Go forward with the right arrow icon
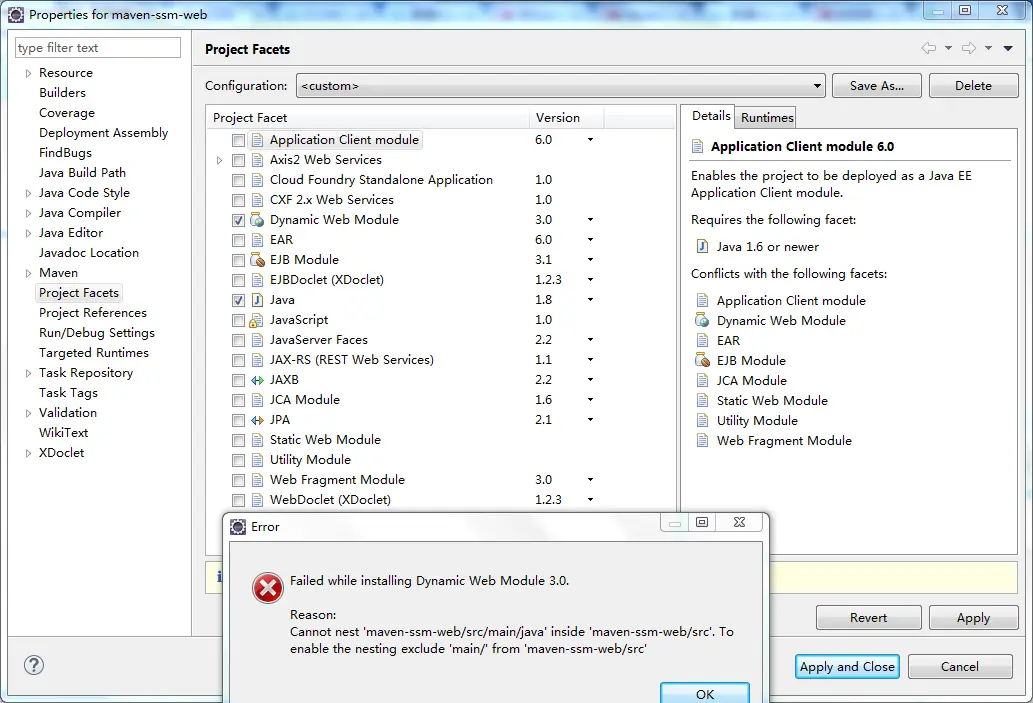Viewport: 1033px width, 703px height. [x=968, y=48]
